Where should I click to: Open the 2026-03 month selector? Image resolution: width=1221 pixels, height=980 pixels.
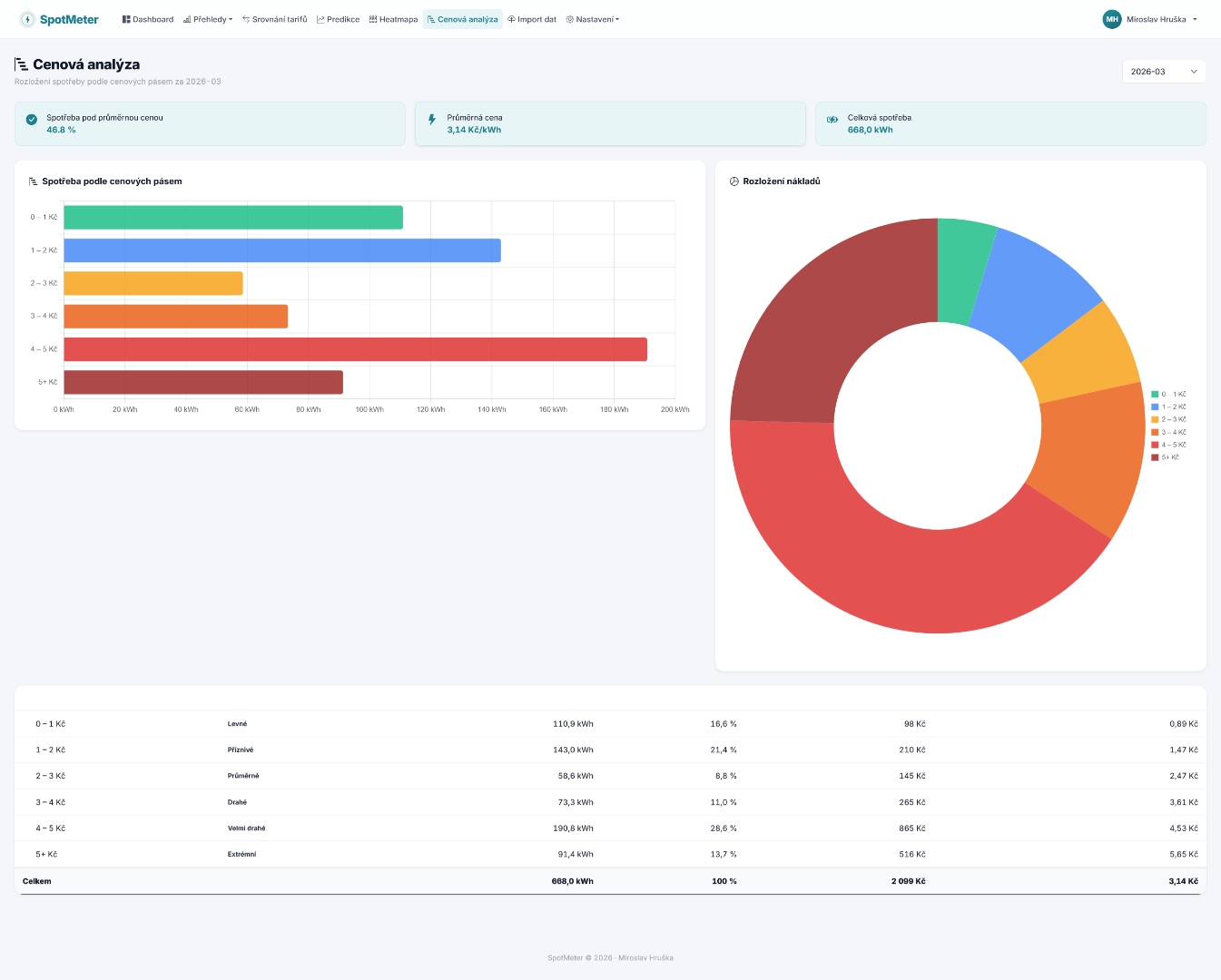click(1164, 72)
